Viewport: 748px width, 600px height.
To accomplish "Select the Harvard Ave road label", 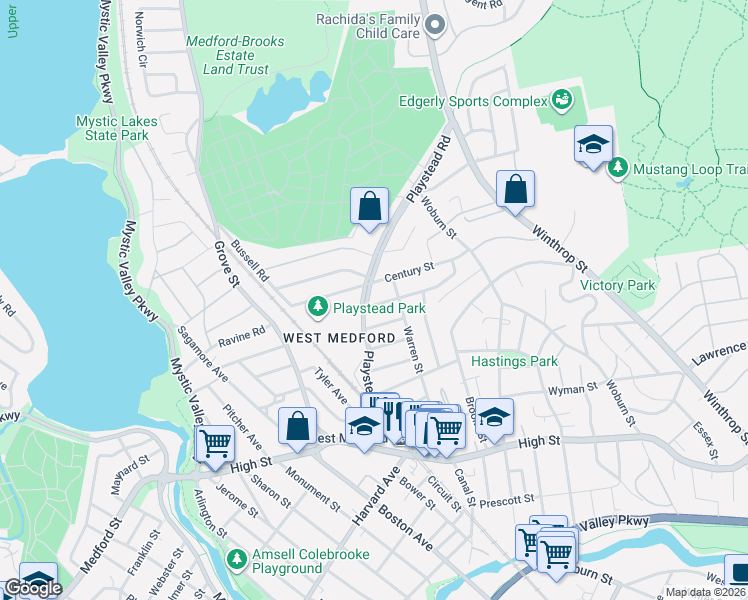I will pyautogui.click(x=376, y=496).
